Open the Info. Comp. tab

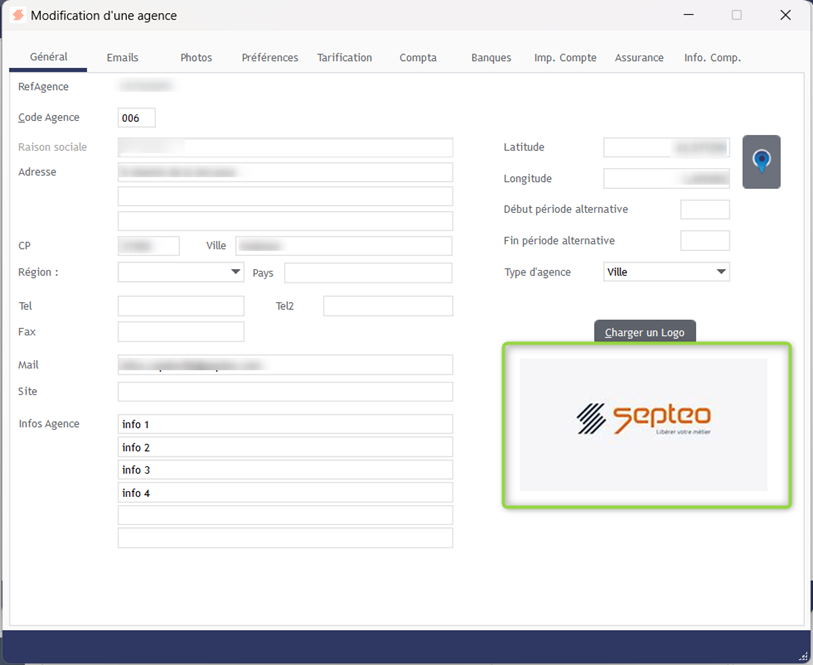pyautogui.click(x=712, y=58)
